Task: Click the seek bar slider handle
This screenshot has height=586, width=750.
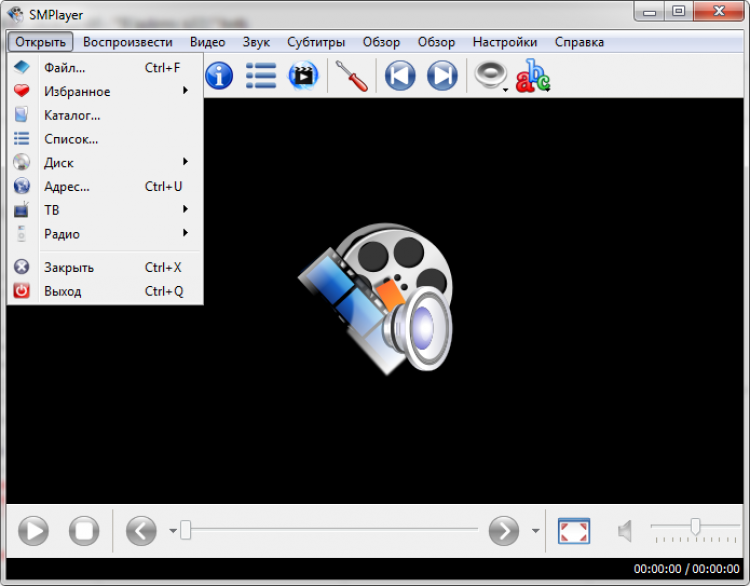Action: tap(186, 530)
